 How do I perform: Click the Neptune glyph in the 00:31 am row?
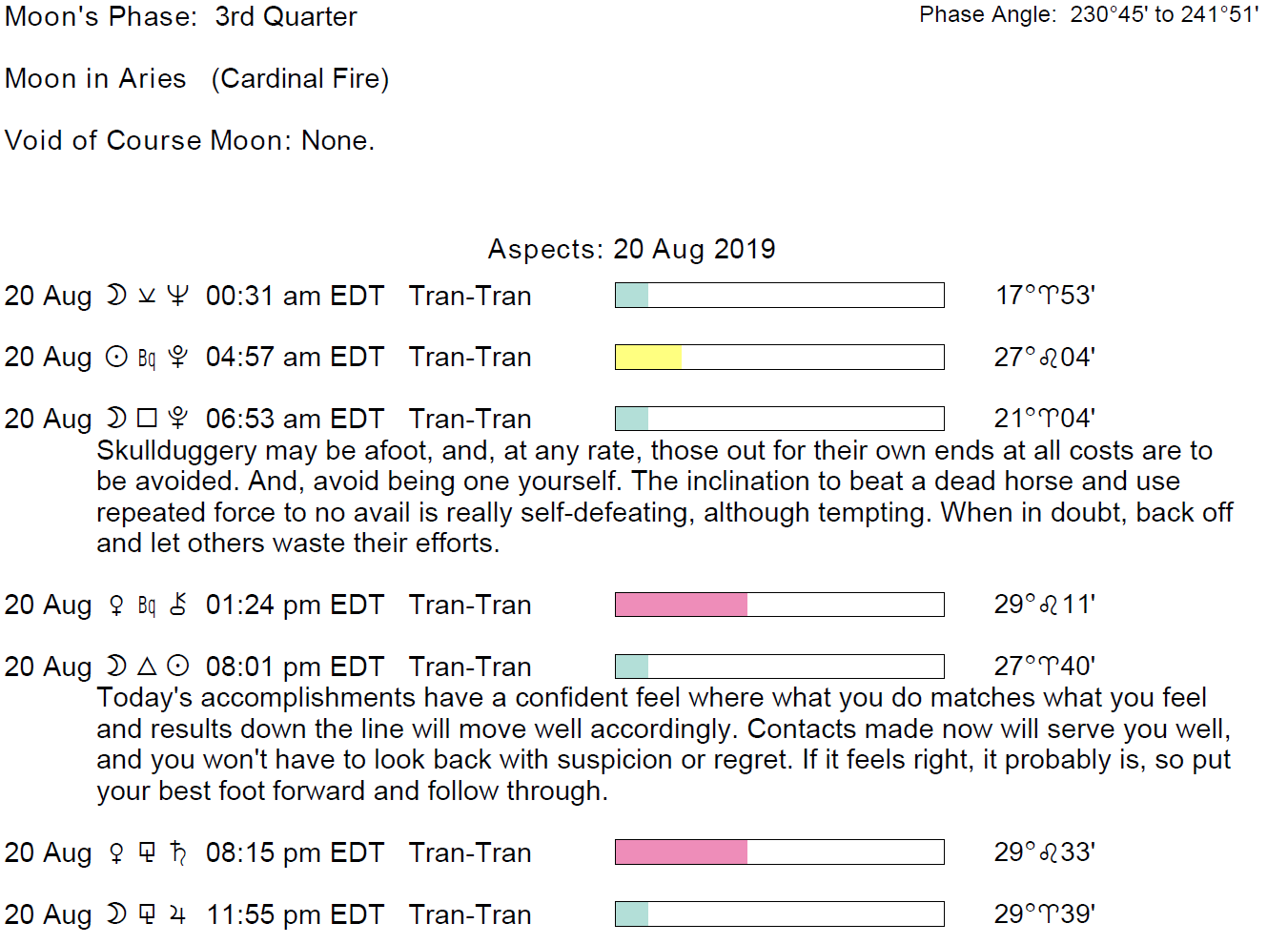177,296
